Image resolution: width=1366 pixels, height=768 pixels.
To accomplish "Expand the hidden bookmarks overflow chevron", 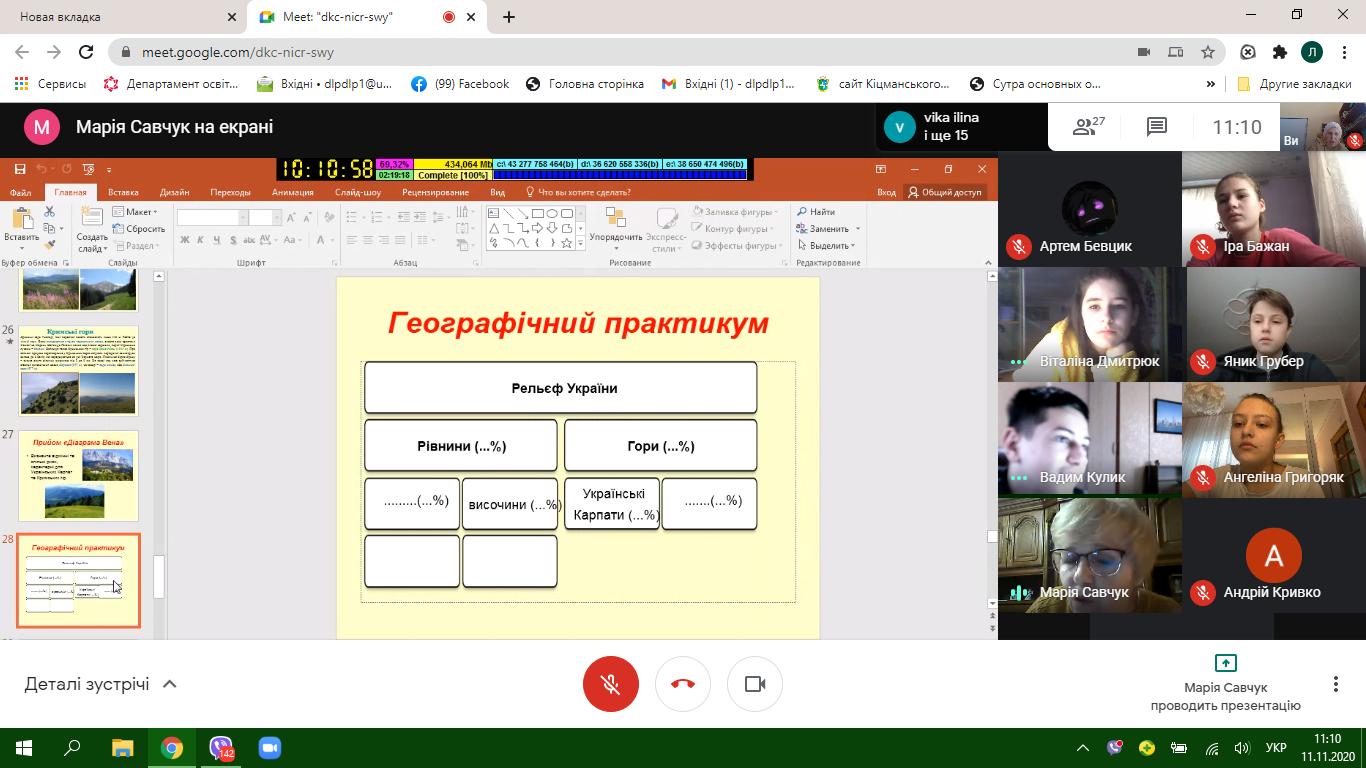I will click(1210, 84).
